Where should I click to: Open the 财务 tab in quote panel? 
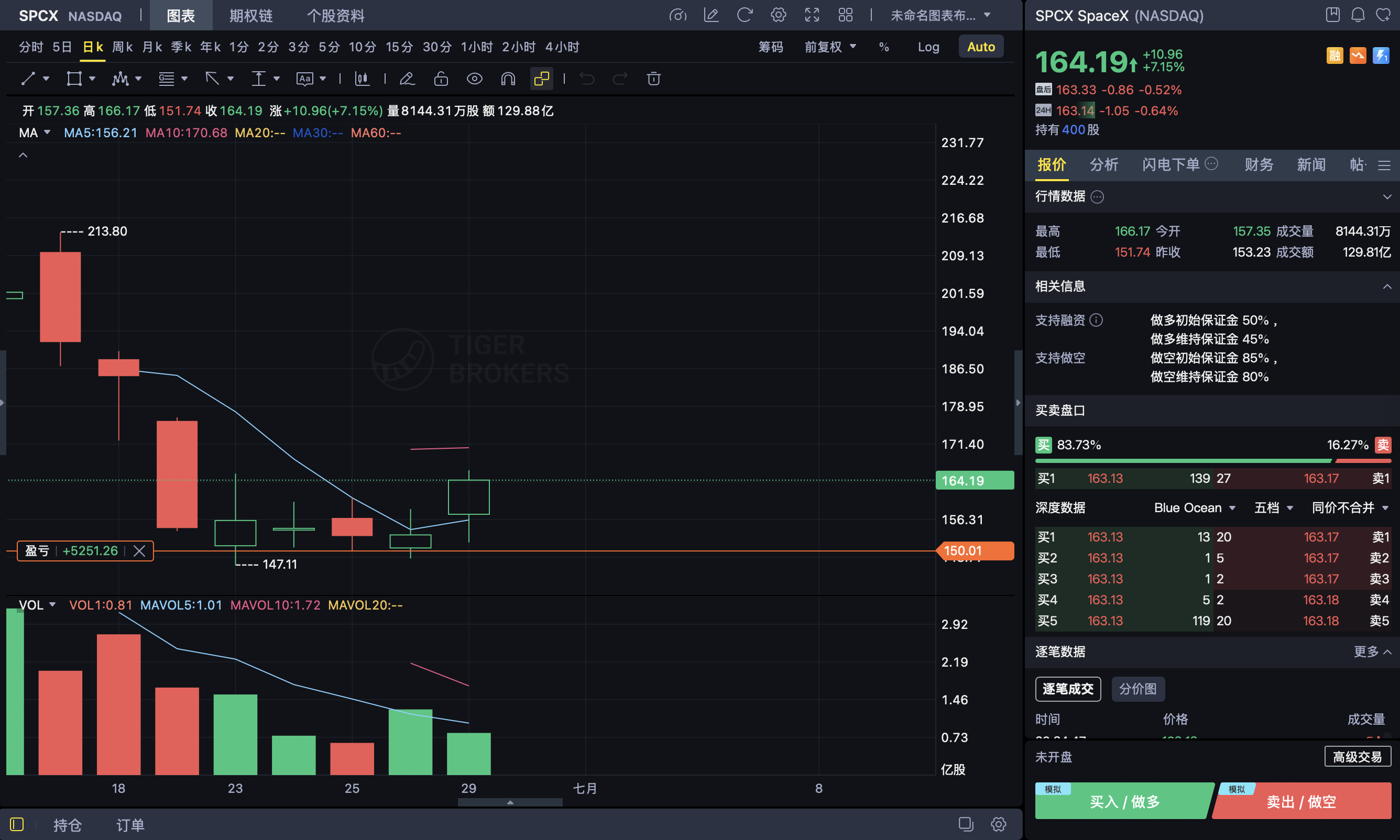pyautogui.click(x=1259, y=165)
